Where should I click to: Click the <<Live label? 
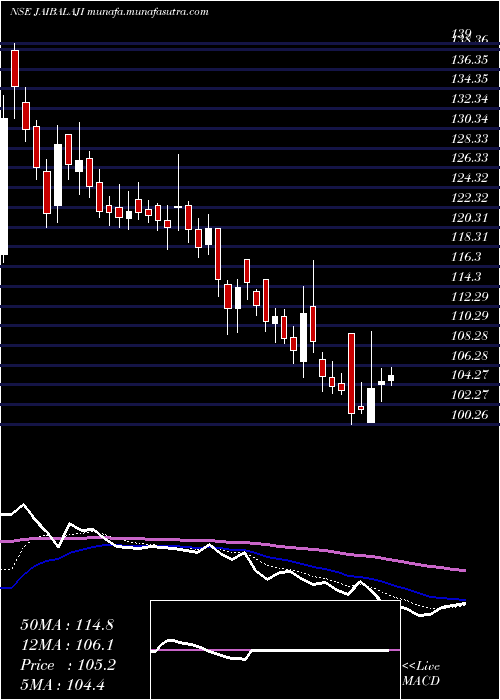[421, 667]
